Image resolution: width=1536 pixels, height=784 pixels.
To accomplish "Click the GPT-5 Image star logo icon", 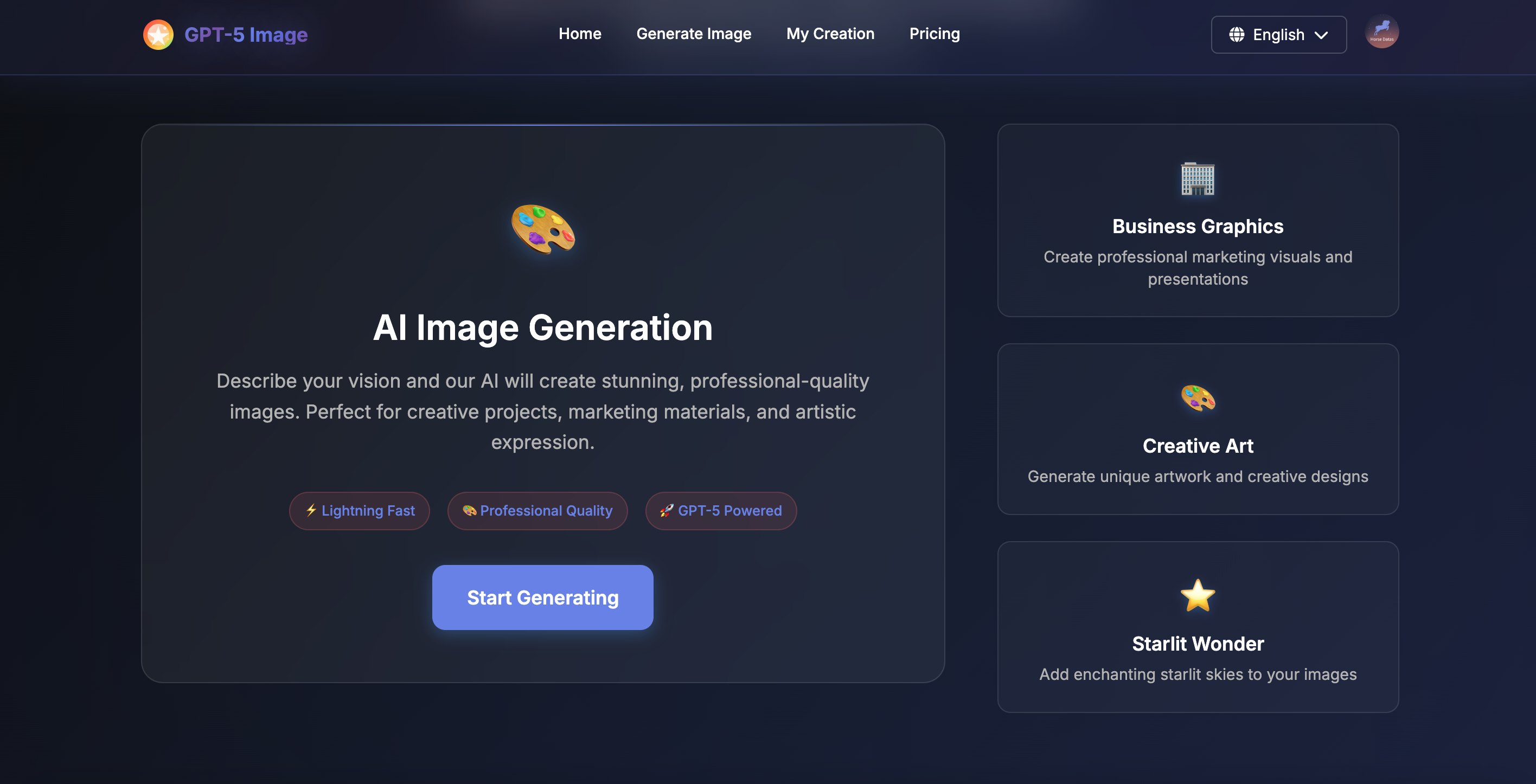I will 158,35.
